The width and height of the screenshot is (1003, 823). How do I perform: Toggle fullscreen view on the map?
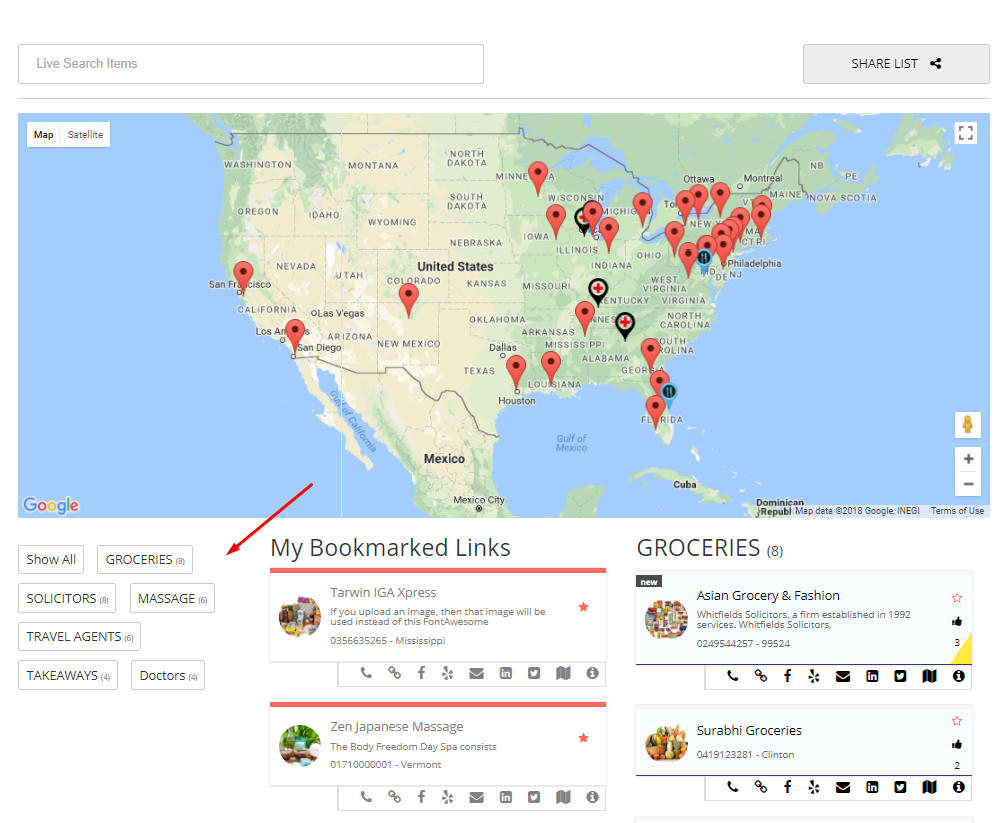(x=966, y=133)
